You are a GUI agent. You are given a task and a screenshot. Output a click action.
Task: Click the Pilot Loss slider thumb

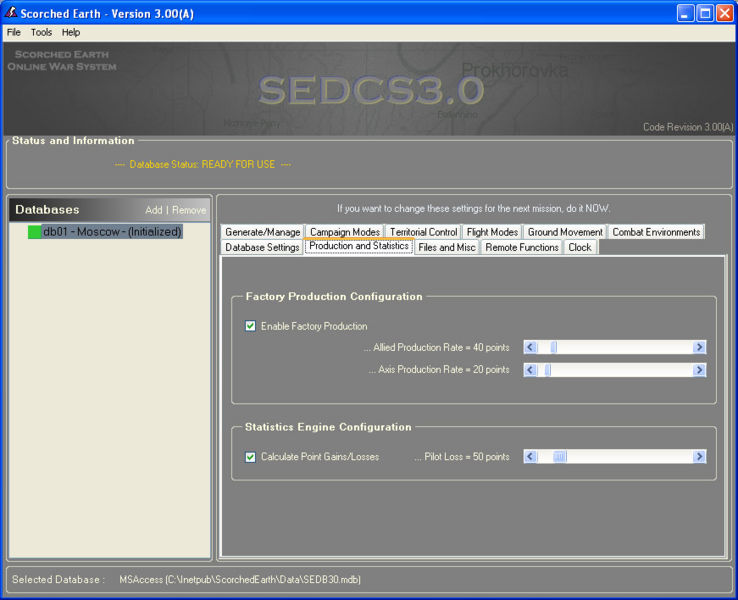click(x=560, y=457)
